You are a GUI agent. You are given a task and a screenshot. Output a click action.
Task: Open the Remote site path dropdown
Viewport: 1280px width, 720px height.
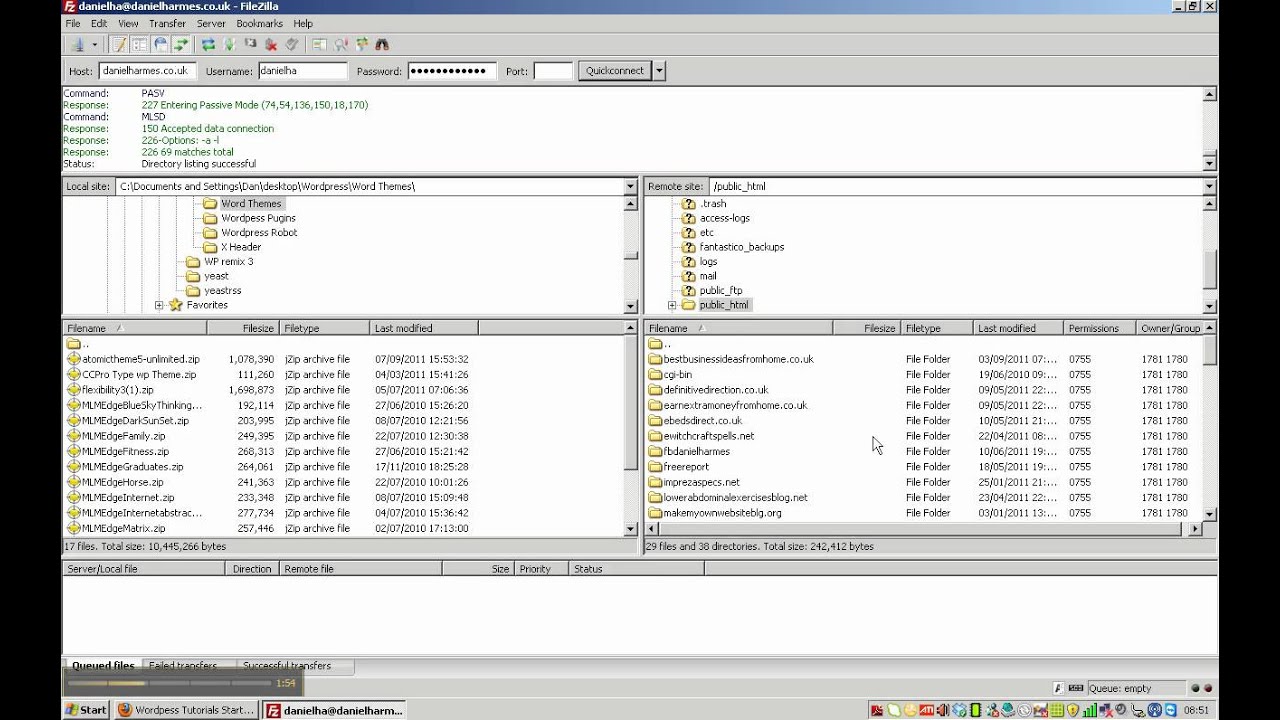click(x=1209, y=186)
